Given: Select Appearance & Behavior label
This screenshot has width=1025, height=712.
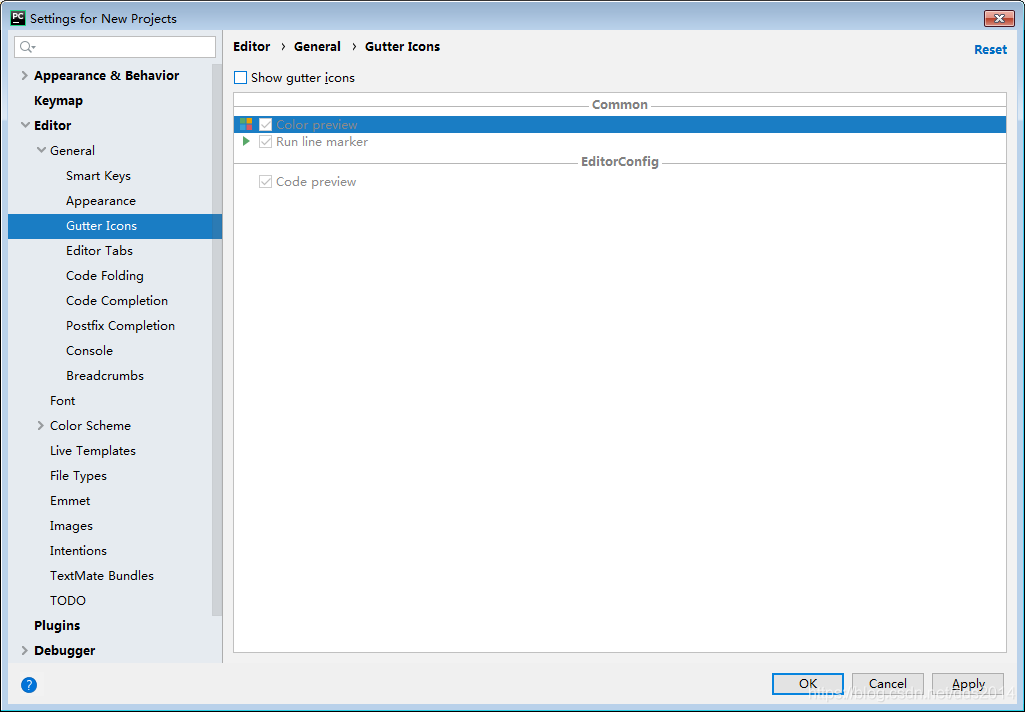Looking at the screenshot, I should (x=107, y=75).
